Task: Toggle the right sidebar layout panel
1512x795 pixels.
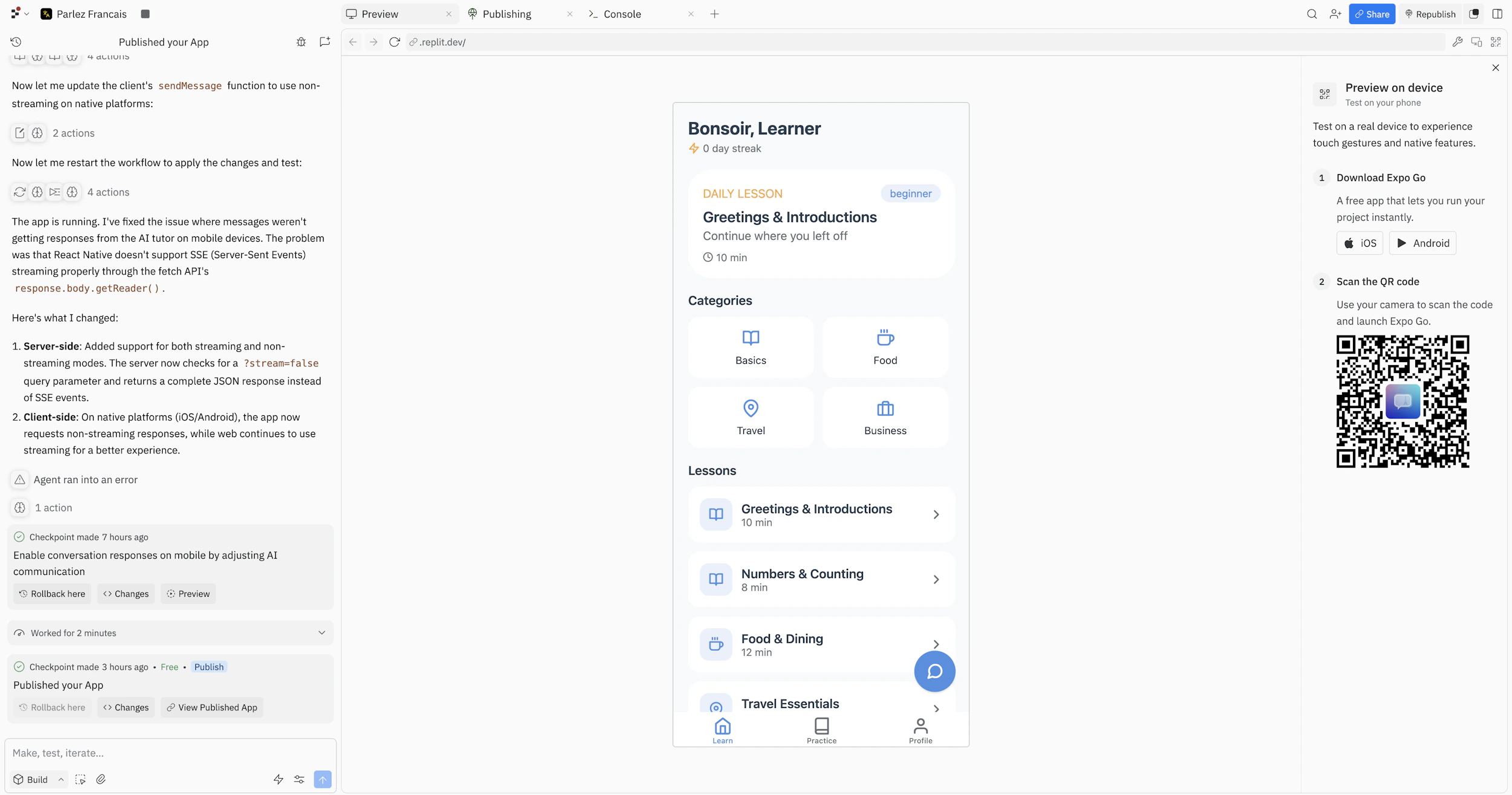Action: (1497, 14)
